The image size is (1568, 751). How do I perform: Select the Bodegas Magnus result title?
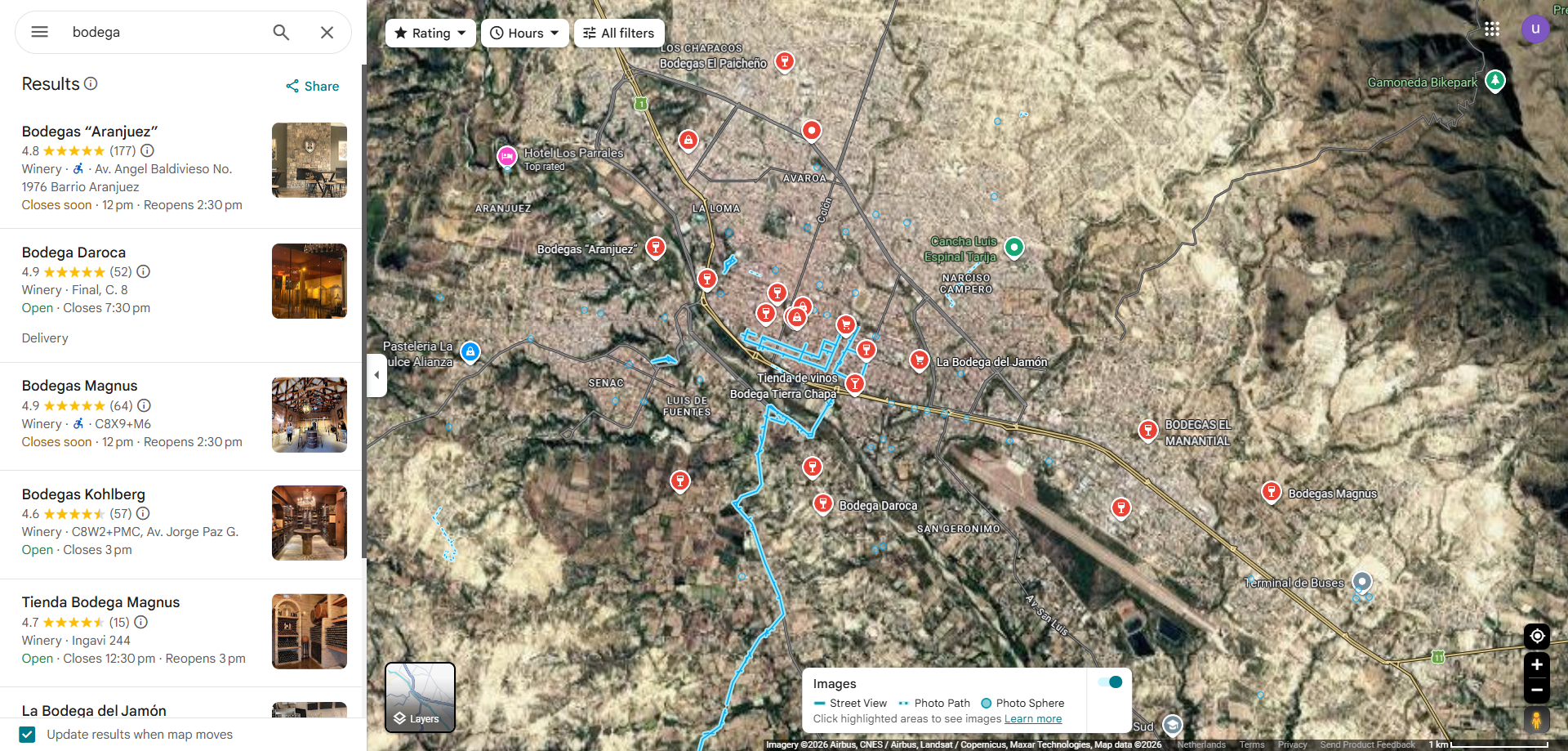click(x=79, y=386)
